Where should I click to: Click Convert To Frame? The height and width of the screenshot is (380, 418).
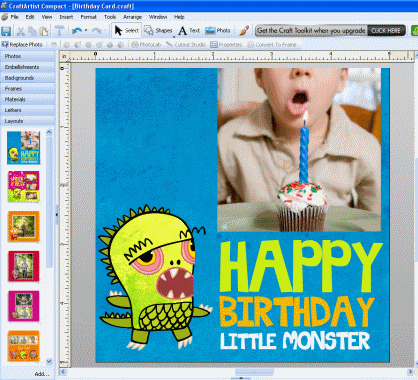pyautogui.click(x=271, y=44)
